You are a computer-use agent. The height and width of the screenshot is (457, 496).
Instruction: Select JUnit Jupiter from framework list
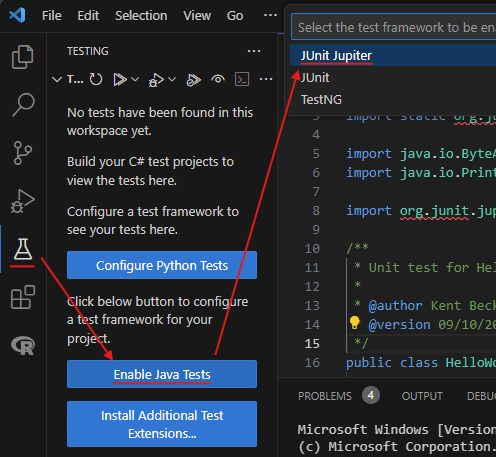pos(393,55)
